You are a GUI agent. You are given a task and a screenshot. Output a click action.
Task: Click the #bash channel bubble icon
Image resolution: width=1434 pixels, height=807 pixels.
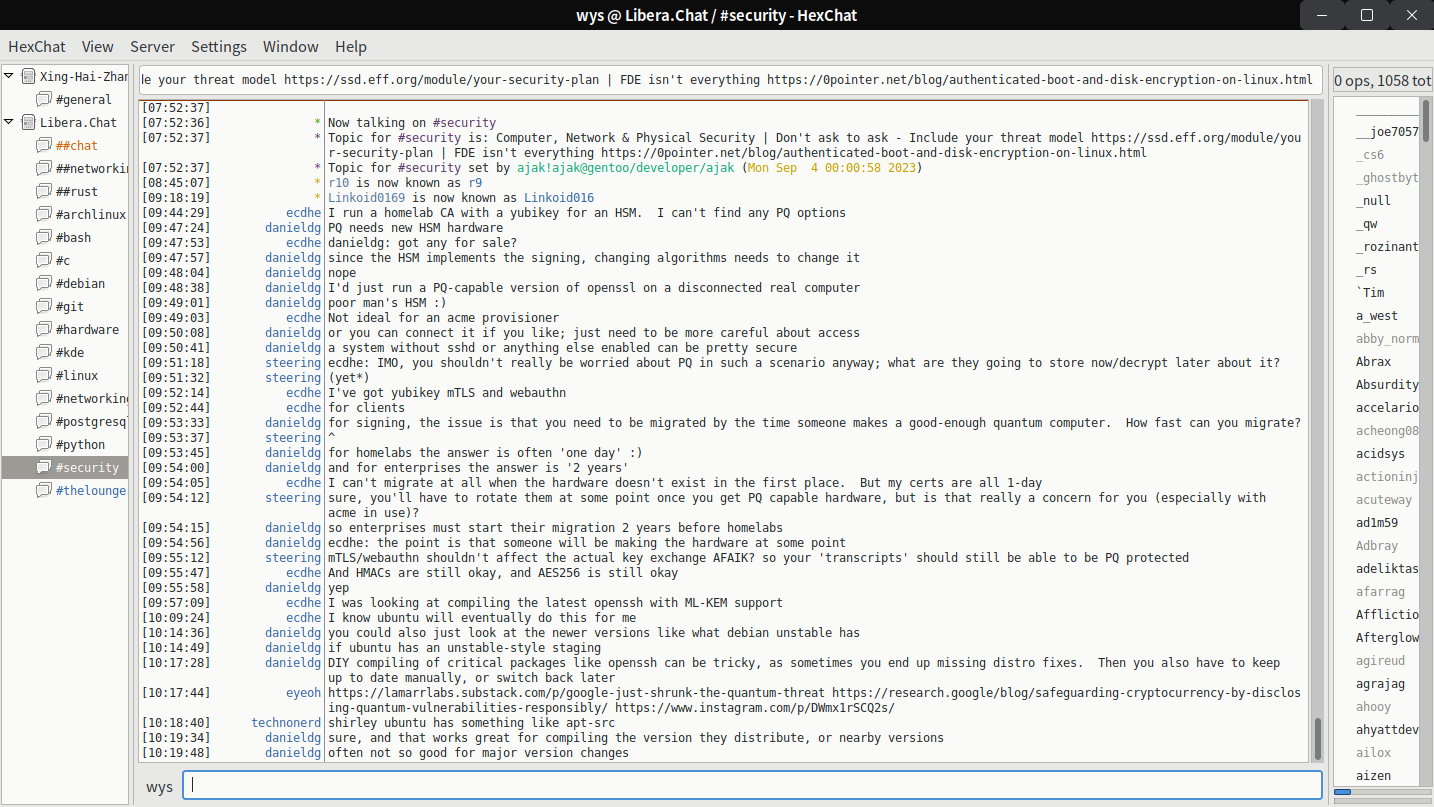[x=43, y=238]
